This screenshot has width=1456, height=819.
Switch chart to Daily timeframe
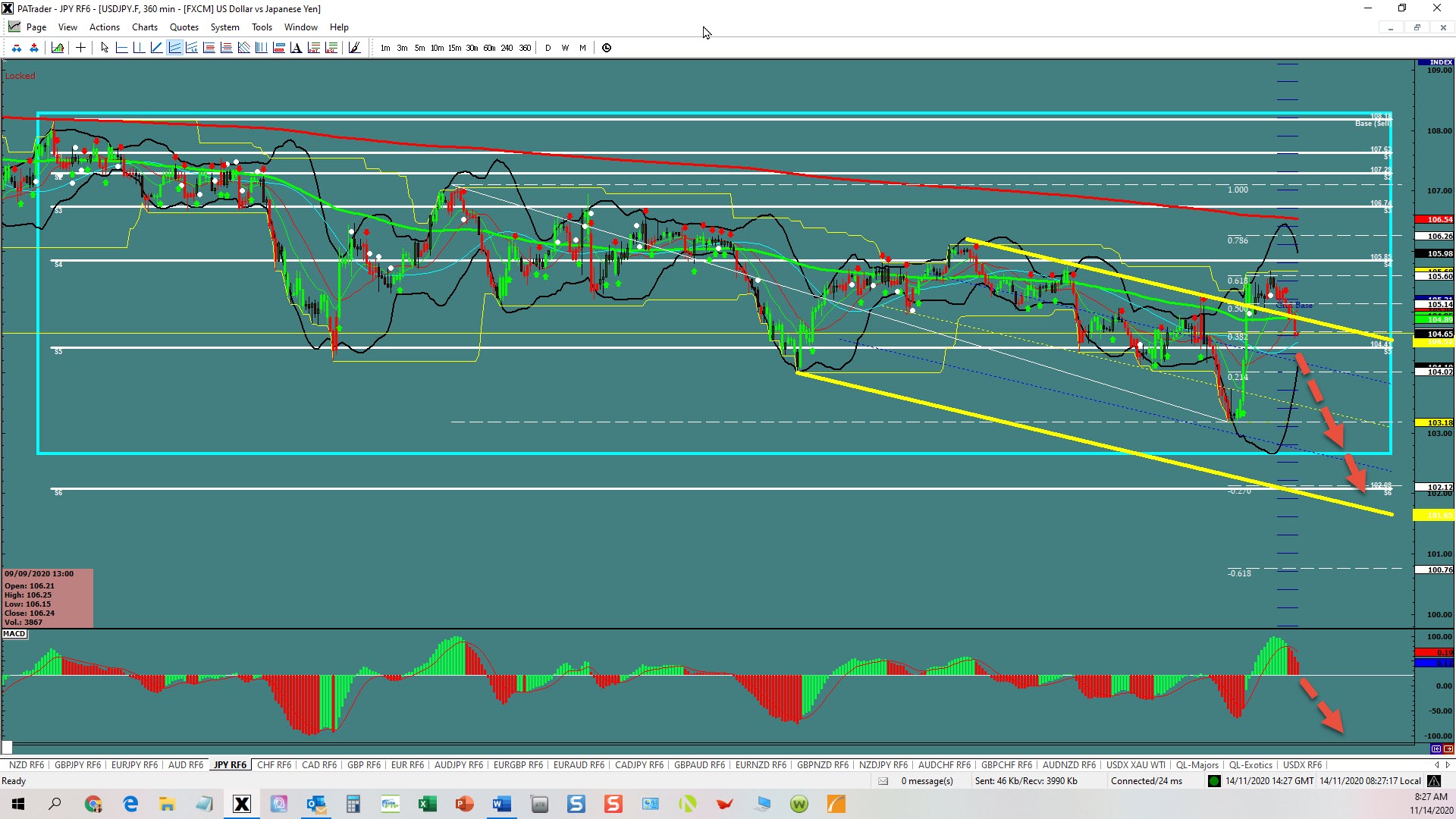click(548, 48)
